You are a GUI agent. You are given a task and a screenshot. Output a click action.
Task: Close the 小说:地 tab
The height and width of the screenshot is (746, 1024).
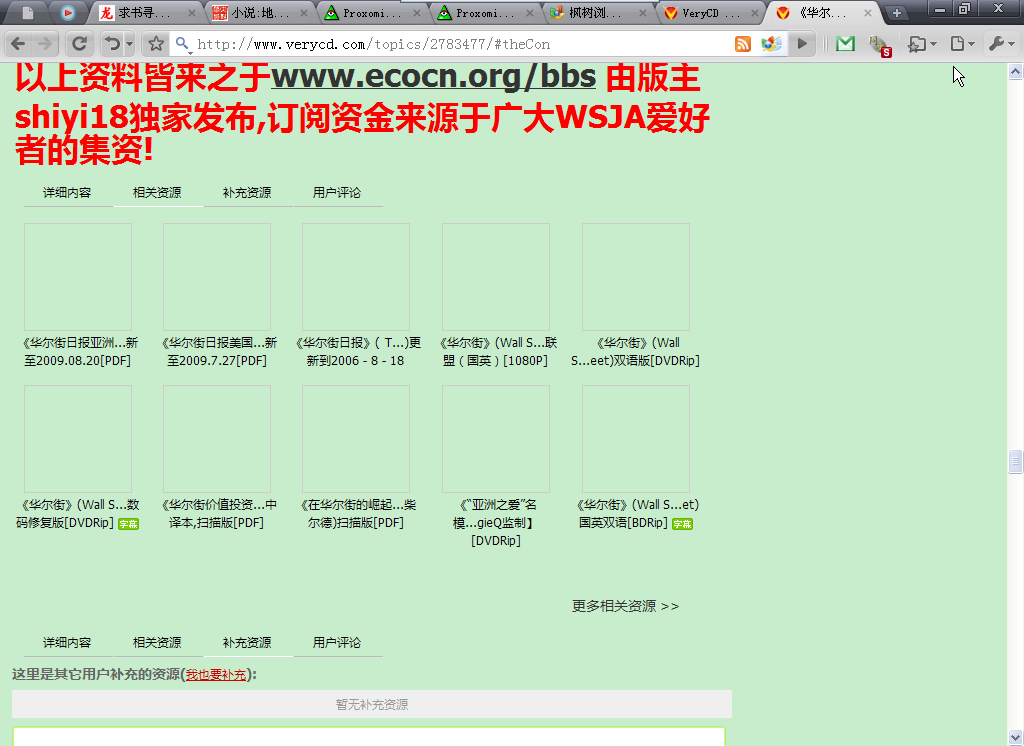(x=304, y=13)
